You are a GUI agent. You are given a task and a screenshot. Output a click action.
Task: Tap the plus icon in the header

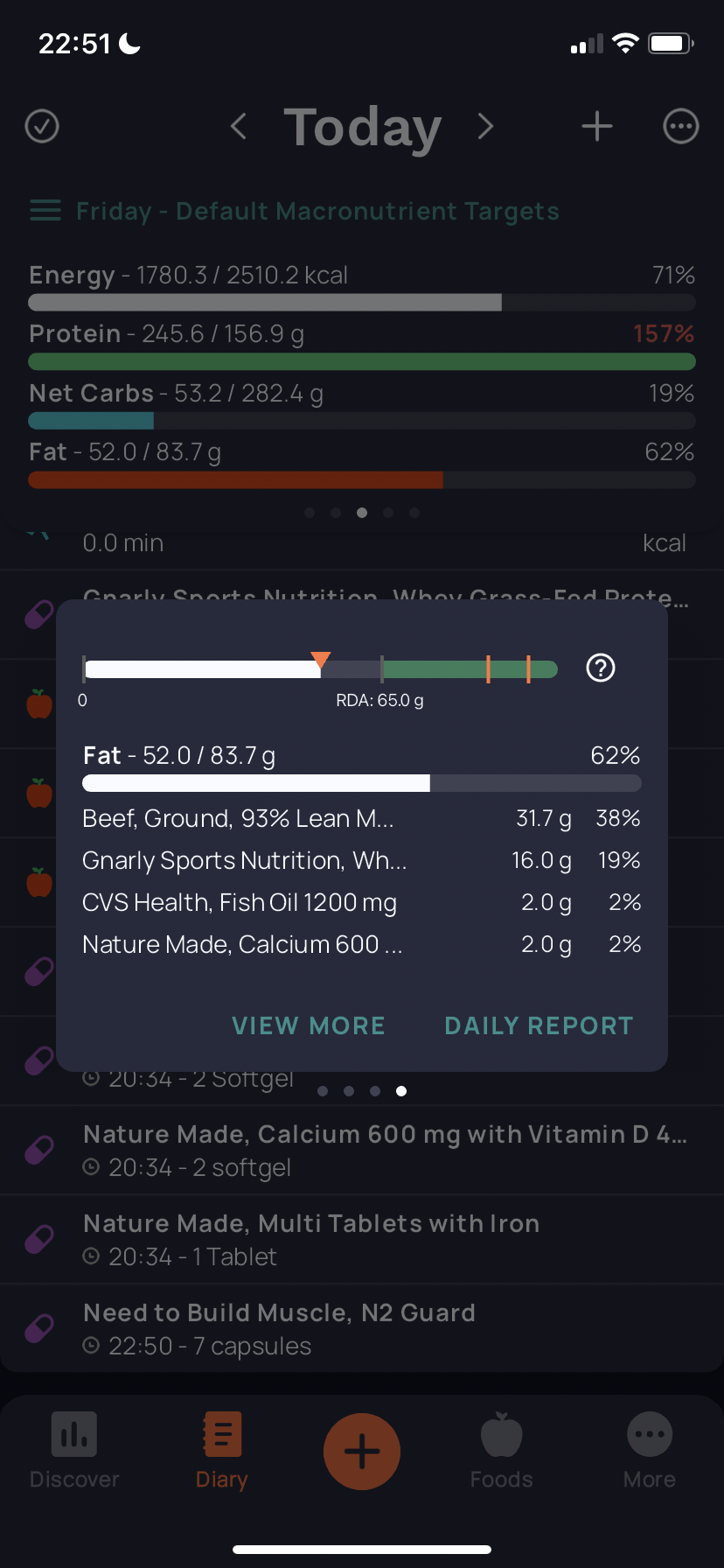tap(597, 126)
